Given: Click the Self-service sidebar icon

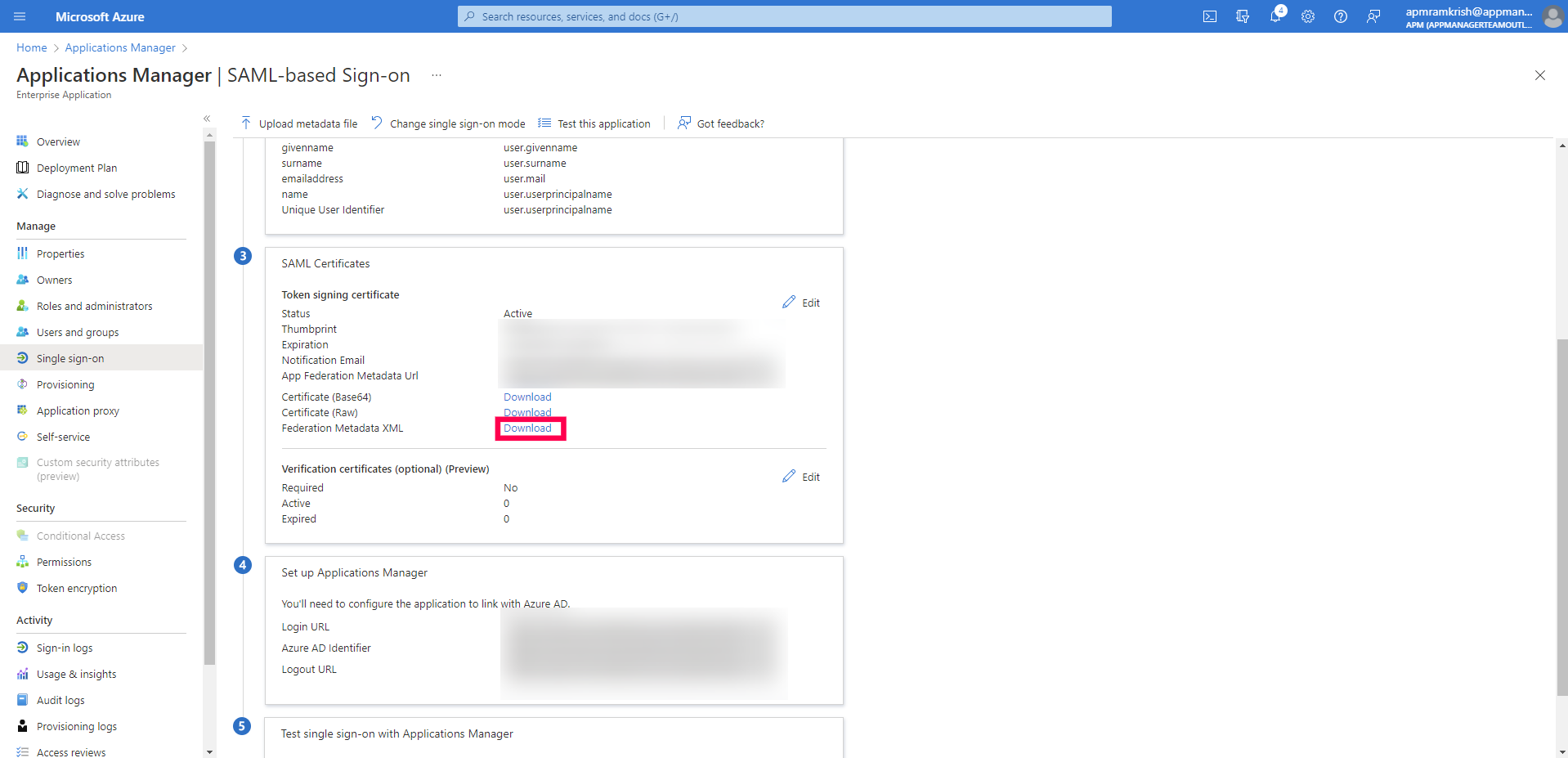Looking at the screenshot, I should click(22, 437).
